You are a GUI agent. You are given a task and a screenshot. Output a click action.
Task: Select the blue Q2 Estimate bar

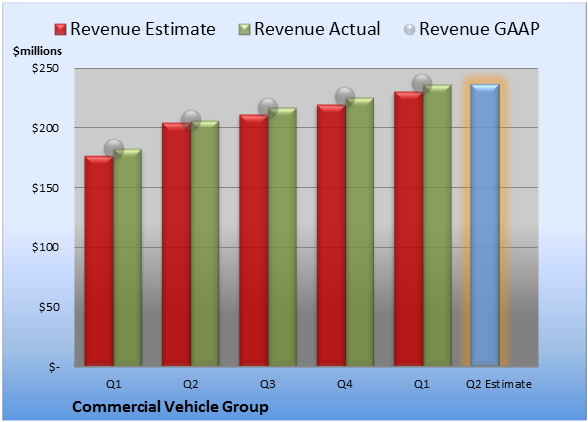point(485,225)
